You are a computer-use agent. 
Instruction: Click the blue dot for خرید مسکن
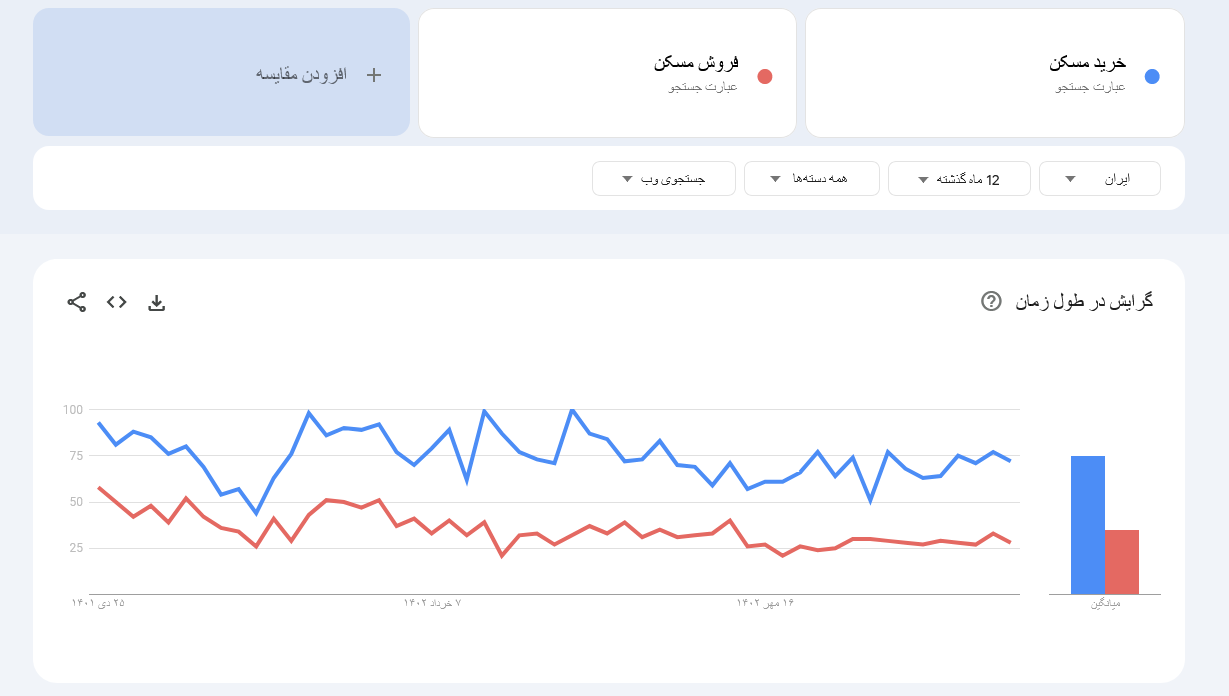[1152, 75]
